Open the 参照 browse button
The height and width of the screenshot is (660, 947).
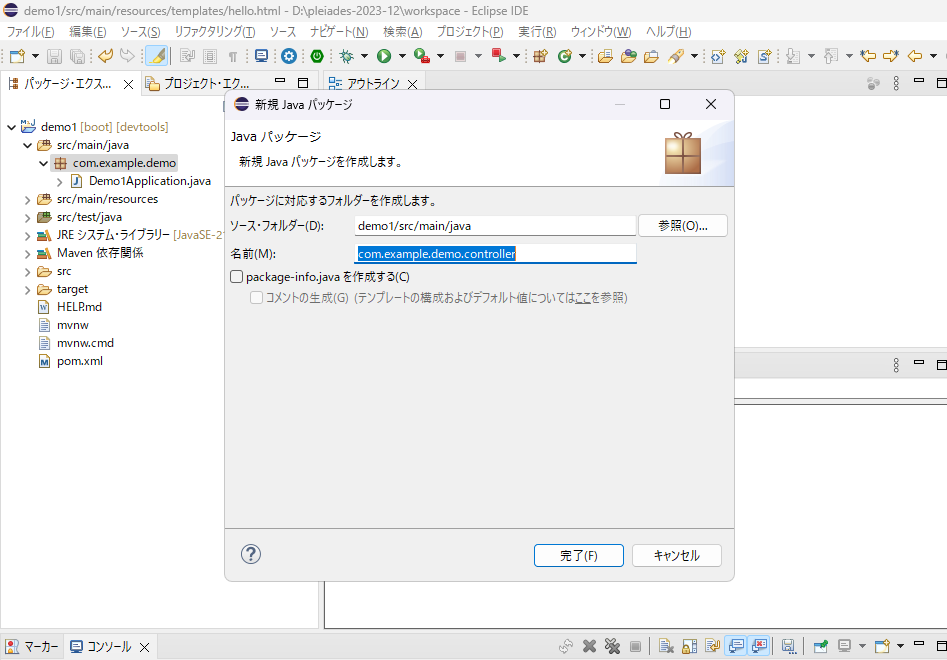click(682, 225)
